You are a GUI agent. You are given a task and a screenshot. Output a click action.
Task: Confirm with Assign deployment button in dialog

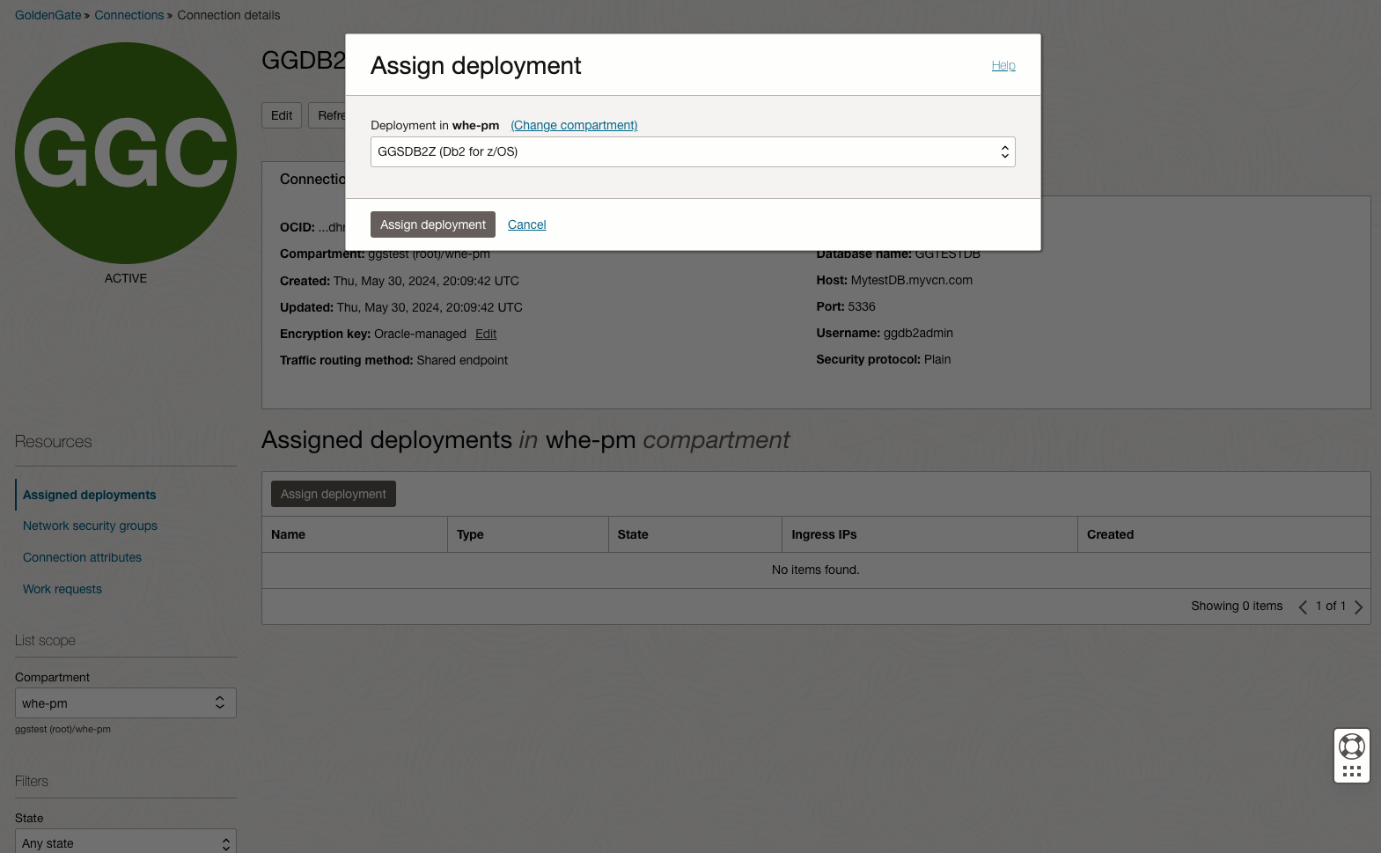point(433,224)
